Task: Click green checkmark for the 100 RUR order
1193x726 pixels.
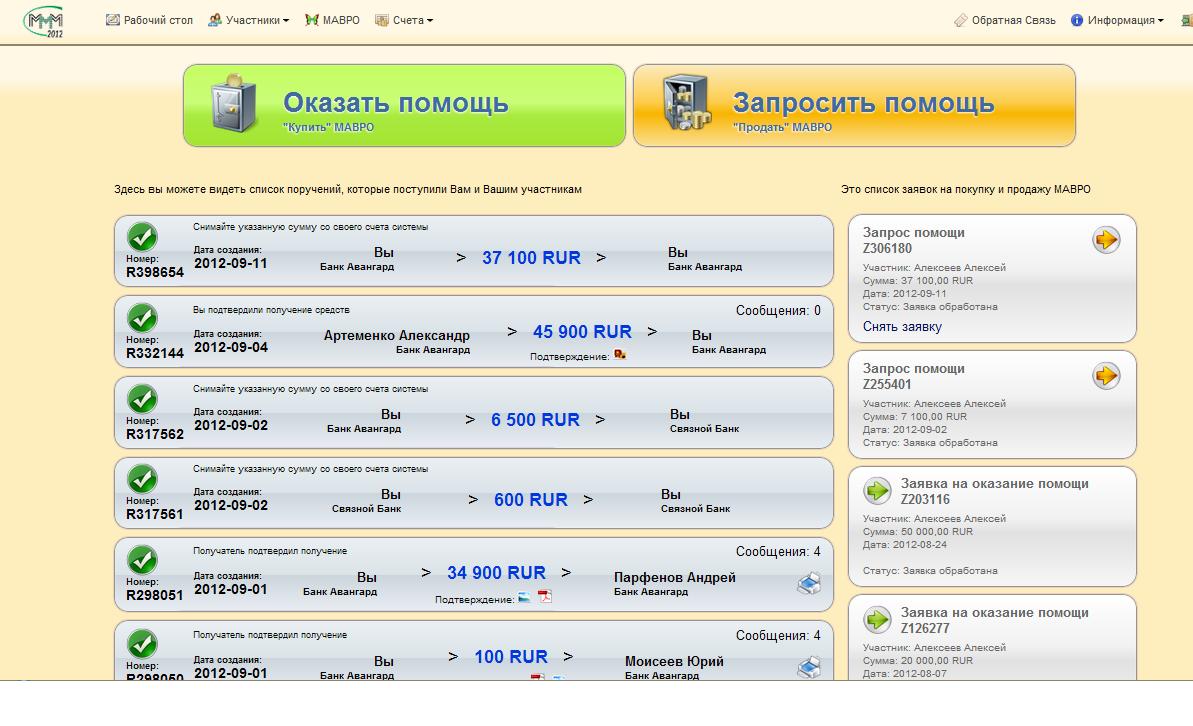Action: [142, 644]
